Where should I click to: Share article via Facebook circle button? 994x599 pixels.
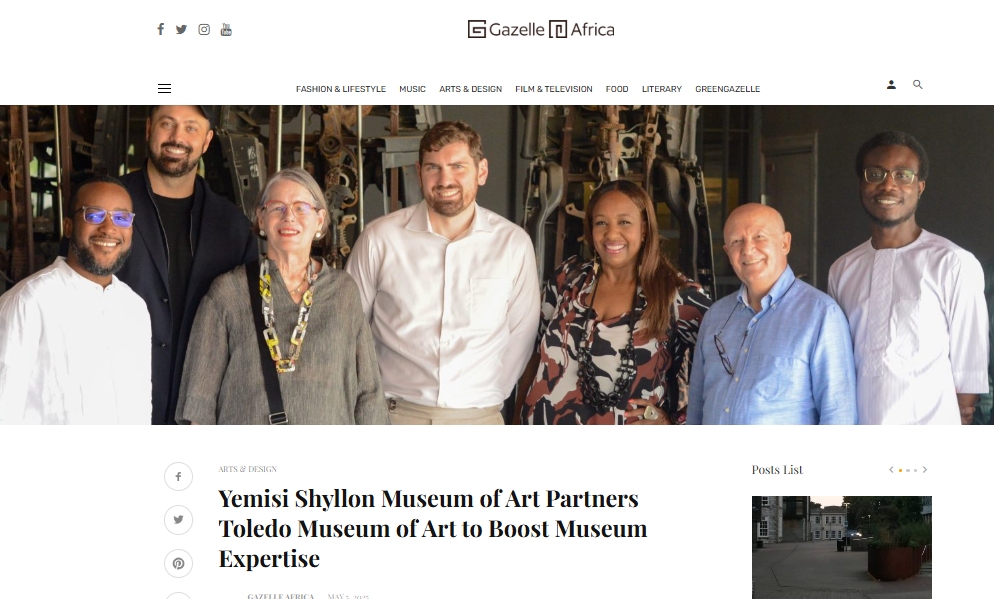click(x=178, y=477)
